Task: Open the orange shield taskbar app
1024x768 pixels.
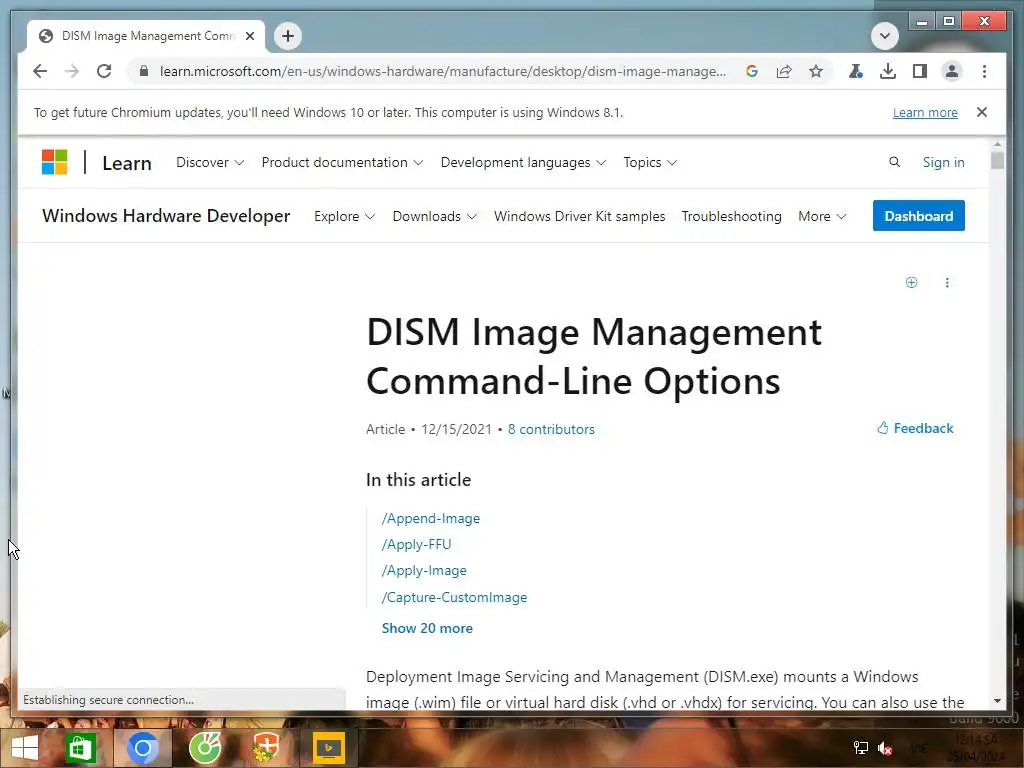Action: click(266, 748)
